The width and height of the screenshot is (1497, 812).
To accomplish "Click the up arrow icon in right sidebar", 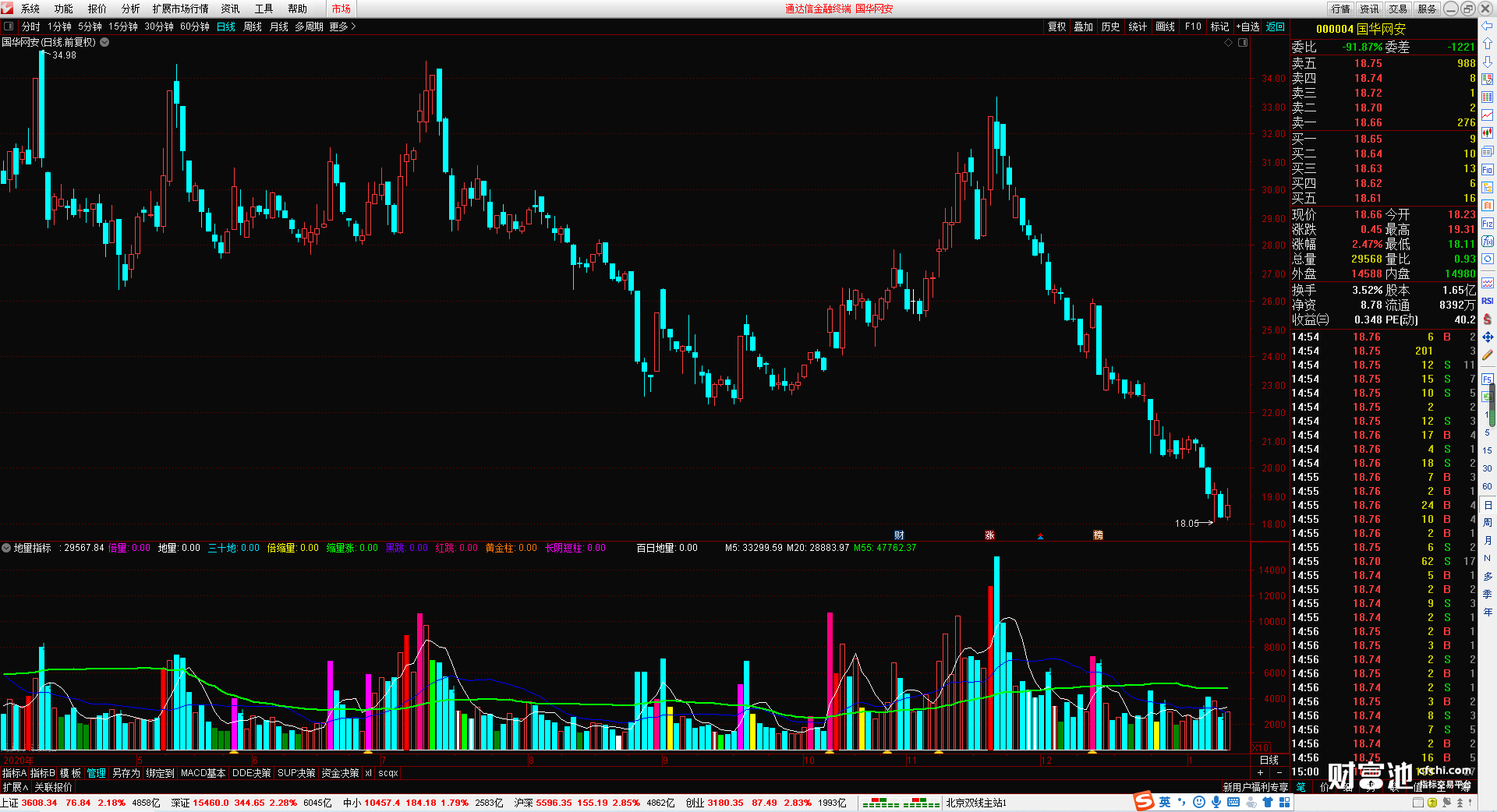I will click(x=1487, y=44).
